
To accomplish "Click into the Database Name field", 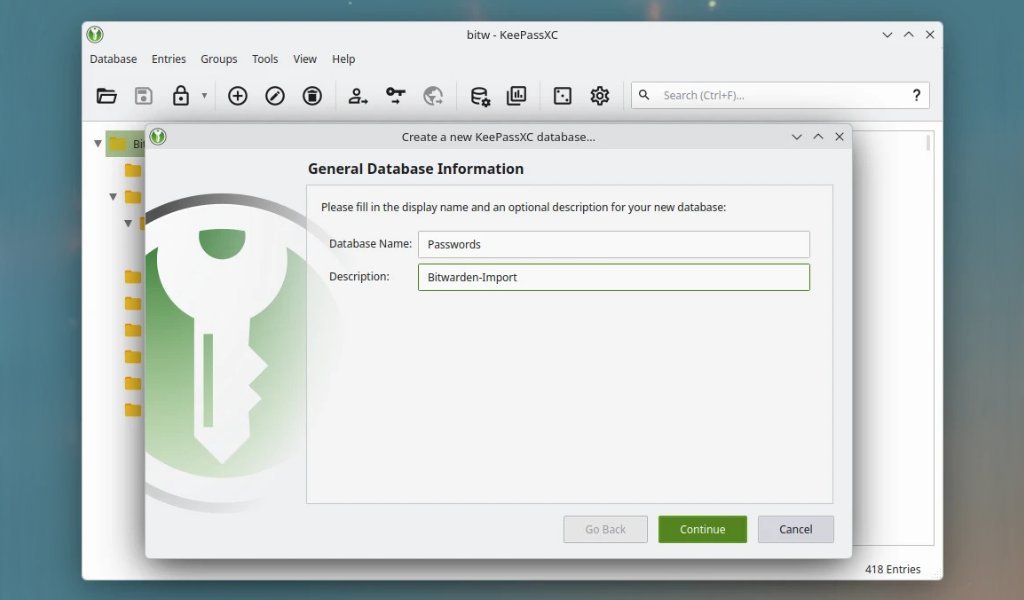I will pos(614,244).
